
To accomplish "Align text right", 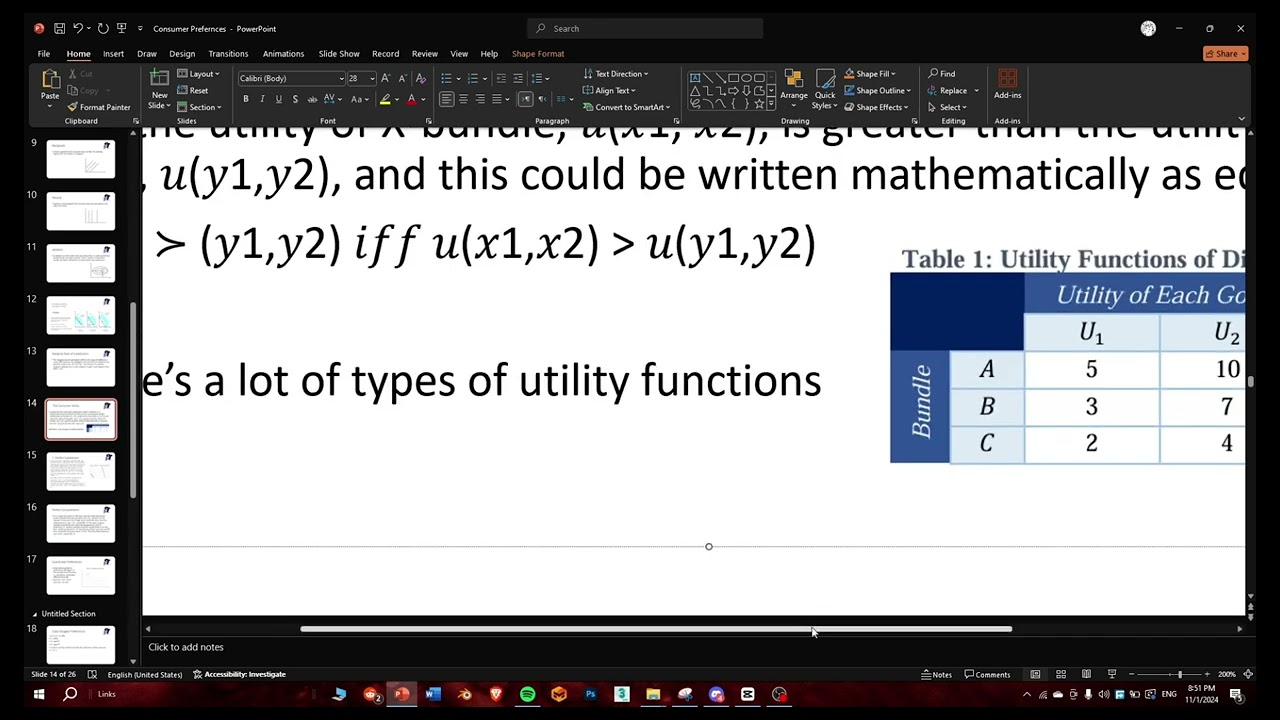I will point(480,99).
